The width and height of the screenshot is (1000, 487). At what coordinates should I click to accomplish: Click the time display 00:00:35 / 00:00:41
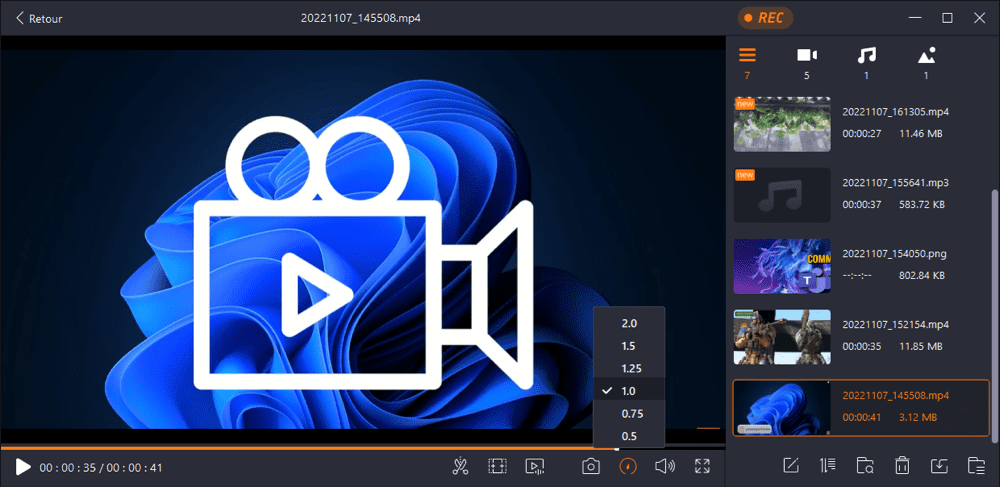click(x=101, y=468)
